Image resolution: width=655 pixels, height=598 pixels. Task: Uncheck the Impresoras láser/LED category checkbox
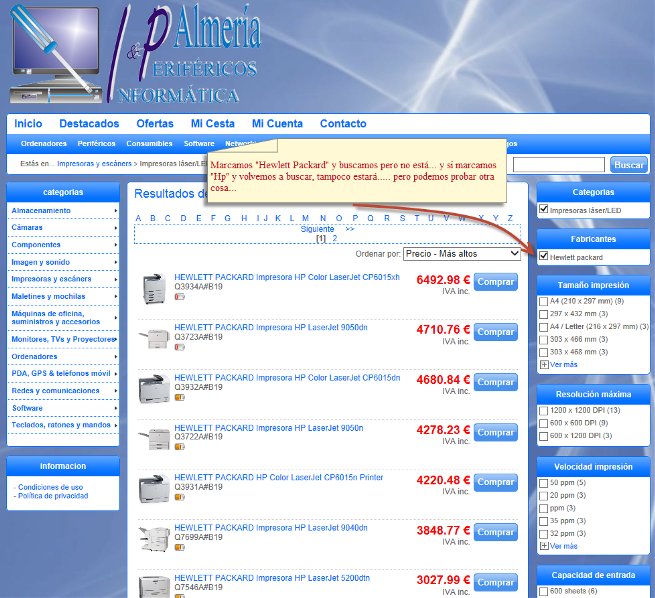pyautogui.click(x=544, y=210)
